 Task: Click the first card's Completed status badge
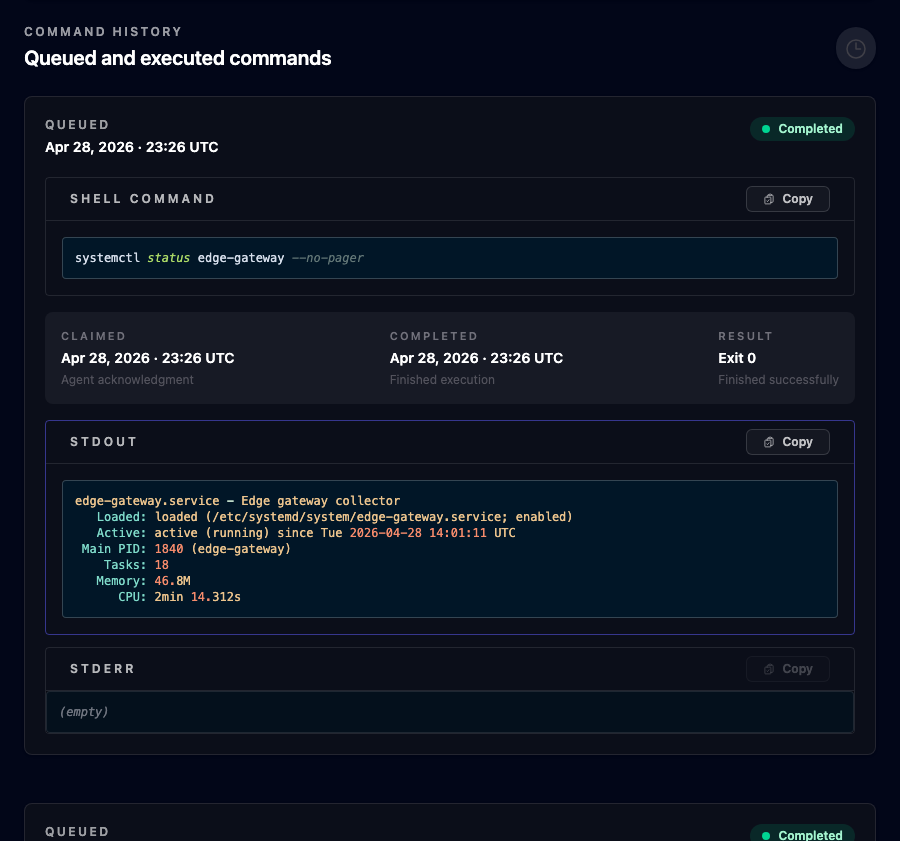point(802,129)
